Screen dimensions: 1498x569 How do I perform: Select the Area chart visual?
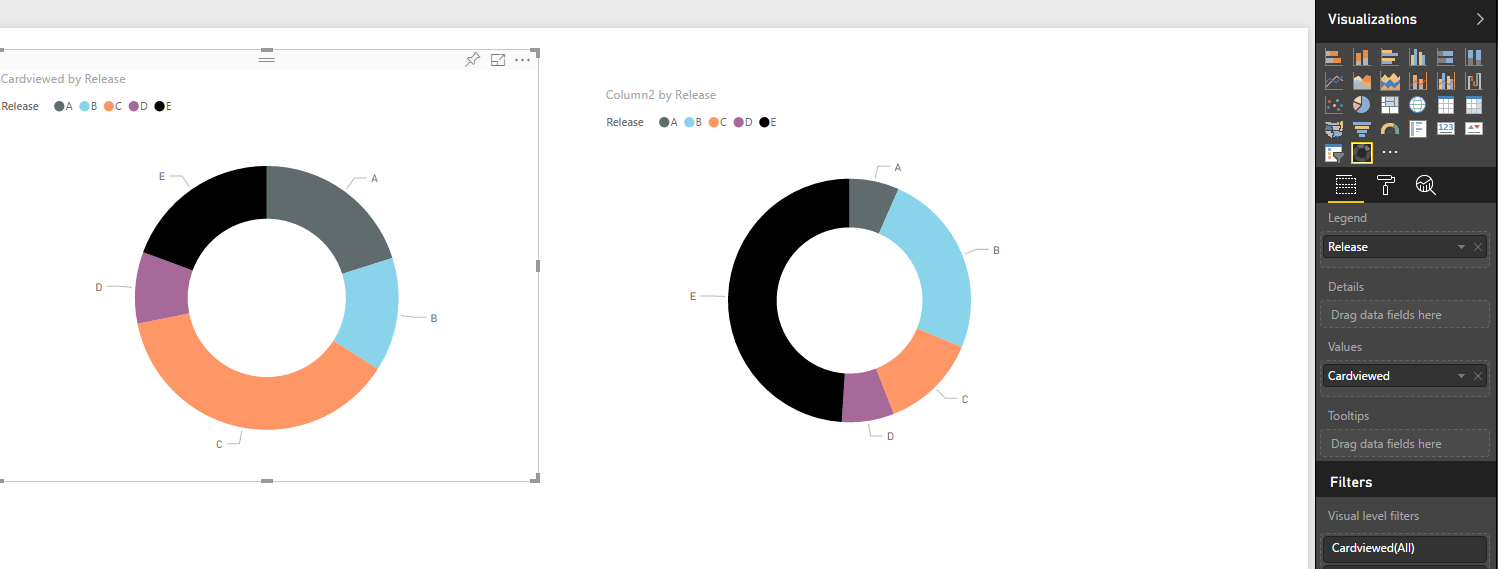tap(1361, 81)
